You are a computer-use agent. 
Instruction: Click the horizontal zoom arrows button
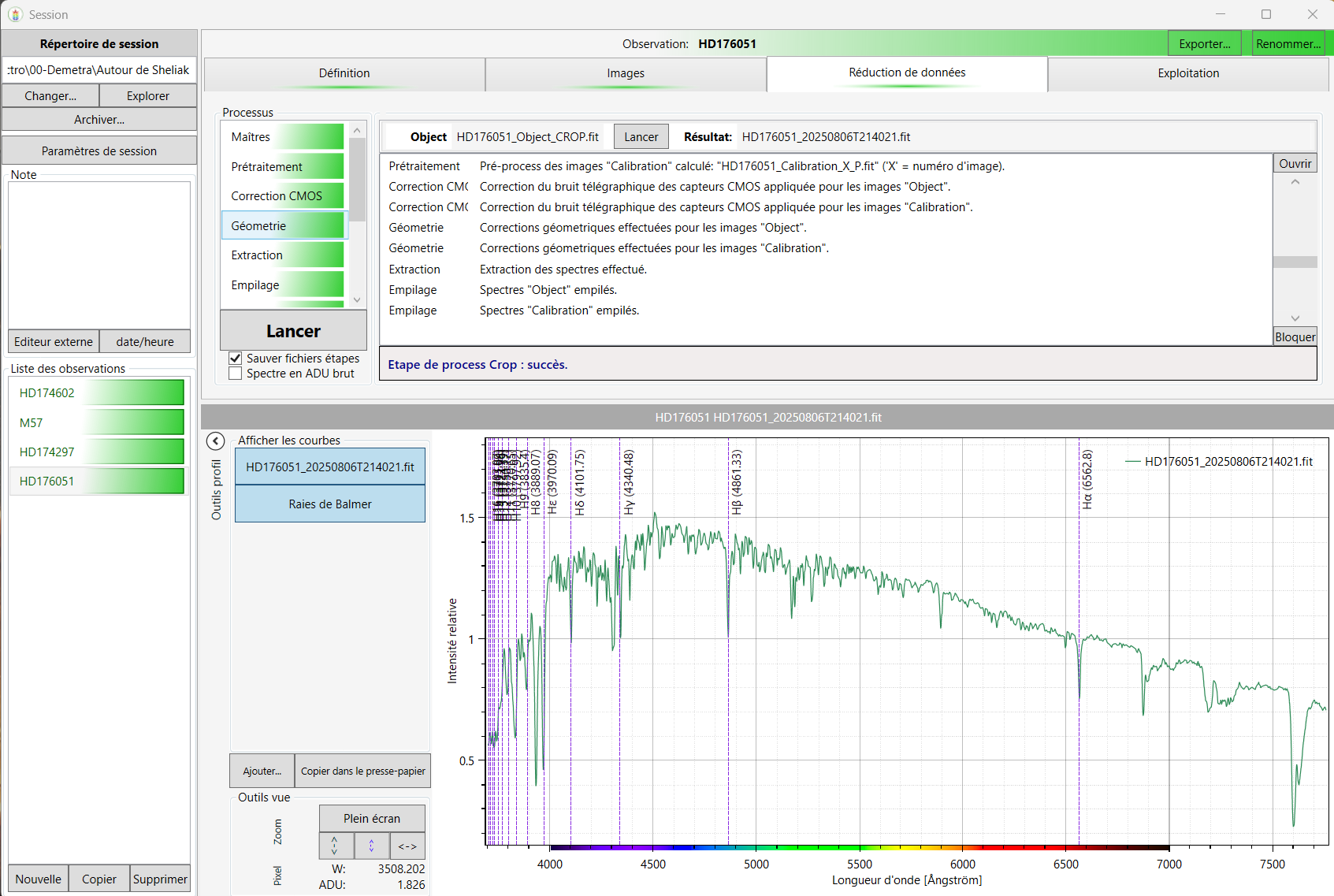[x=407, y=846]
